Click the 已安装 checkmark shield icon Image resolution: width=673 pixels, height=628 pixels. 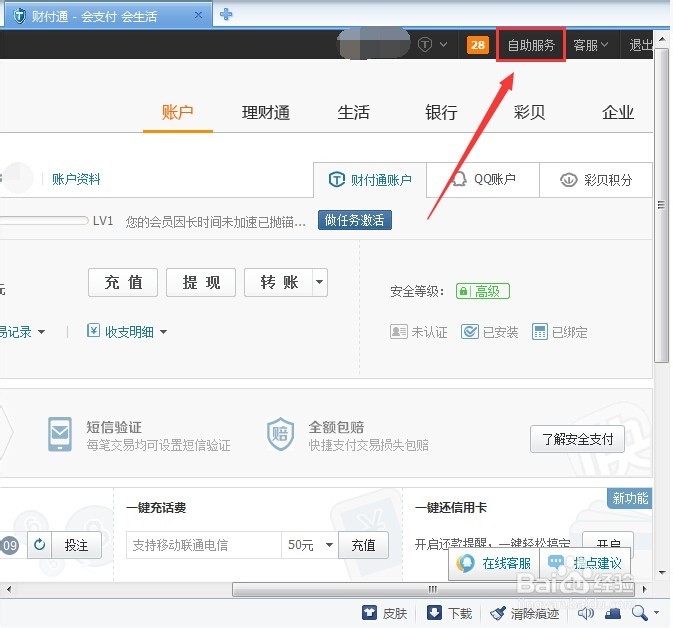click(x=470, y=332)
